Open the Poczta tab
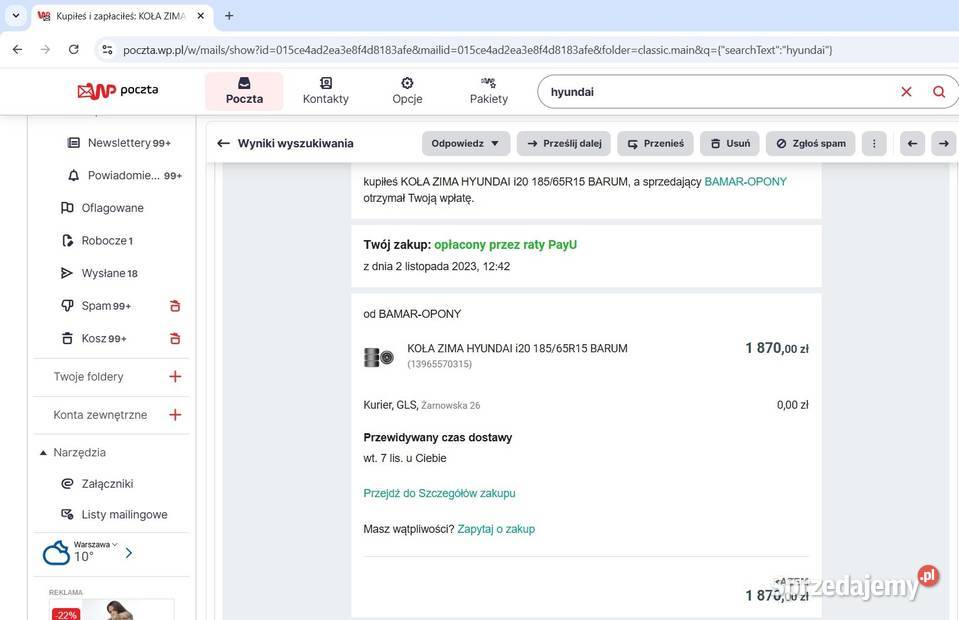959x620 pixels. [244, 91]
